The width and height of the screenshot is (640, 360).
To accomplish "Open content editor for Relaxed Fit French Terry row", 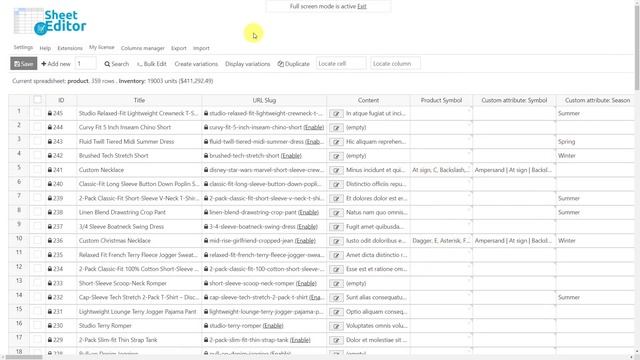I will (336, 255).
